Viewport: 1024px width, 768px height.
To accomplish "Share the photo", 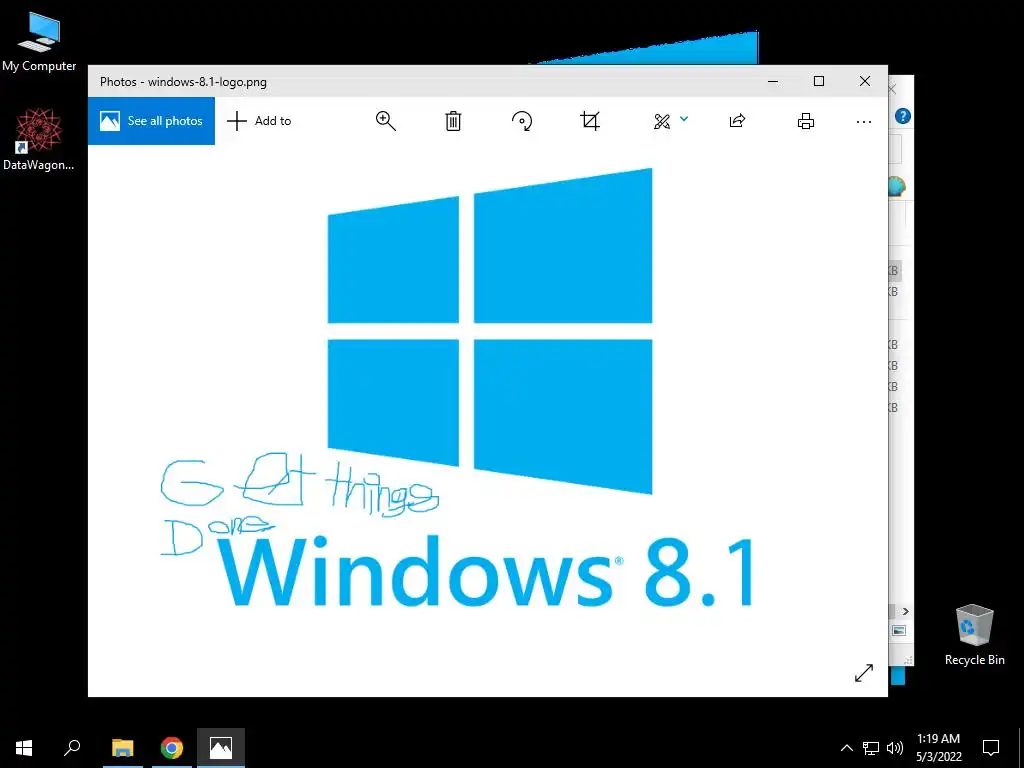I will pos(737,121).
